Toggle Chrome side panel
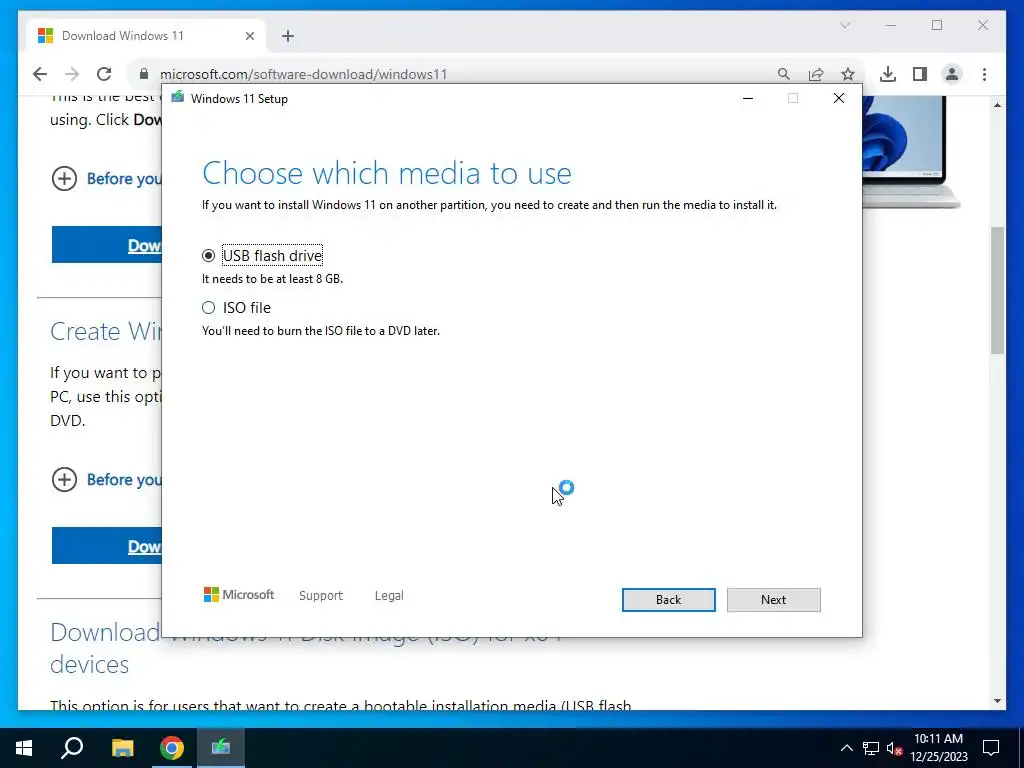The image size is (1024, 768). [x=920, y=74]
